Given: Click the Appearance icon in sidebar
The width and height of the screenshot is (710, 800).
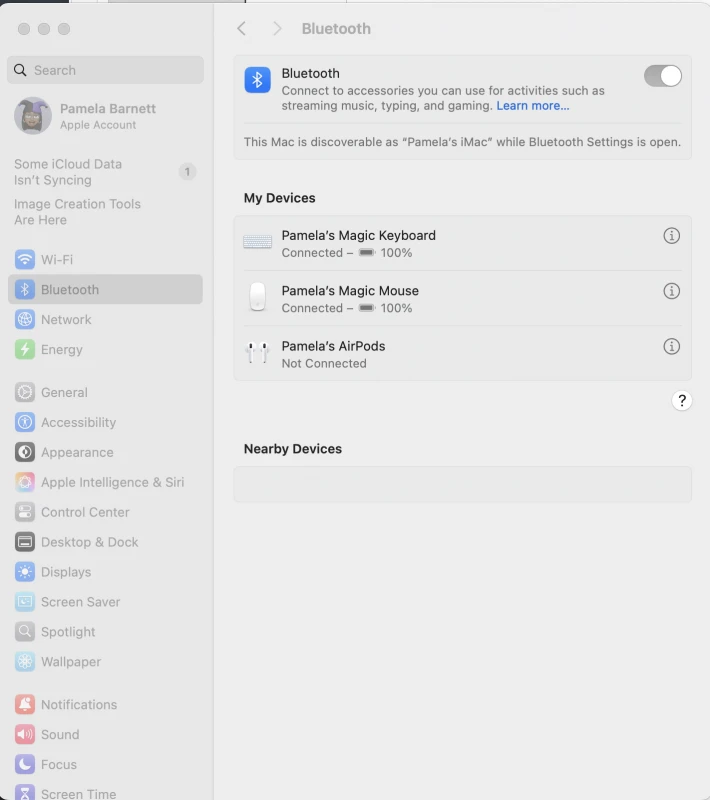Looking at the screenshot, I should click(x=24, y=452).
